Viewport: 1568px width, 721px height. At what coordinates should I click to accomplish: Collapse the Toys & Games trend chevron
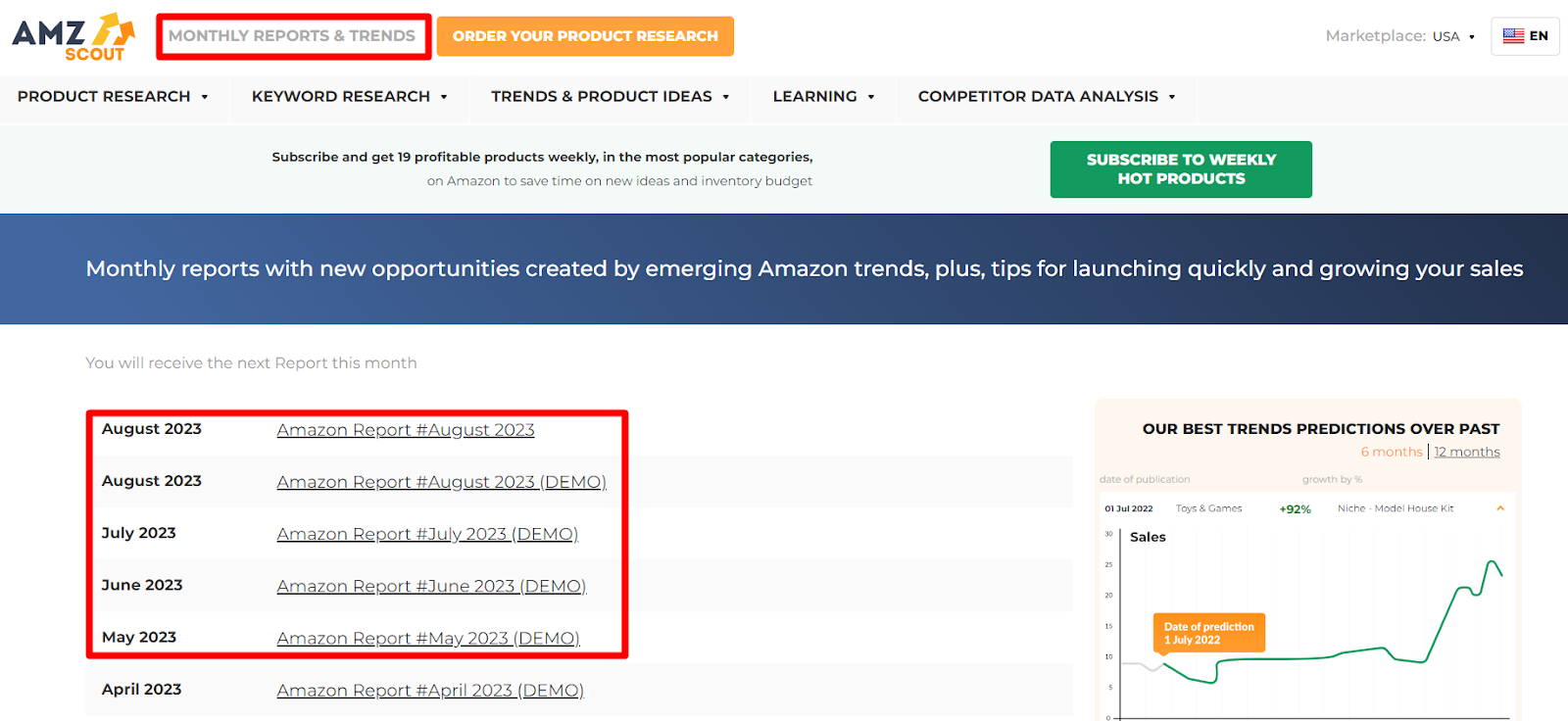(1499, 508)
